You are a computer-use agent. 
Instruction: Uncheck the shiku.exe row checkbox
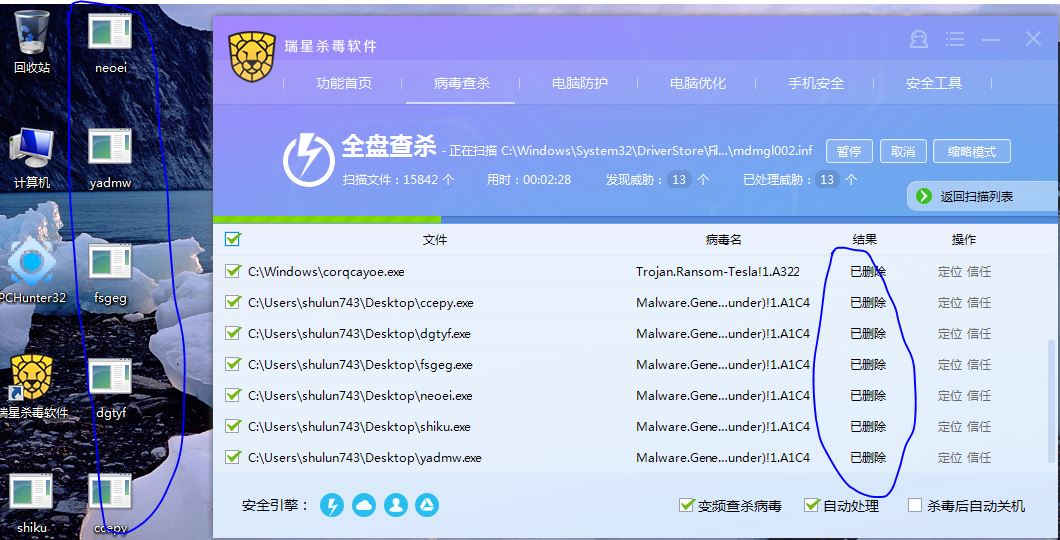tap(233, 426)
